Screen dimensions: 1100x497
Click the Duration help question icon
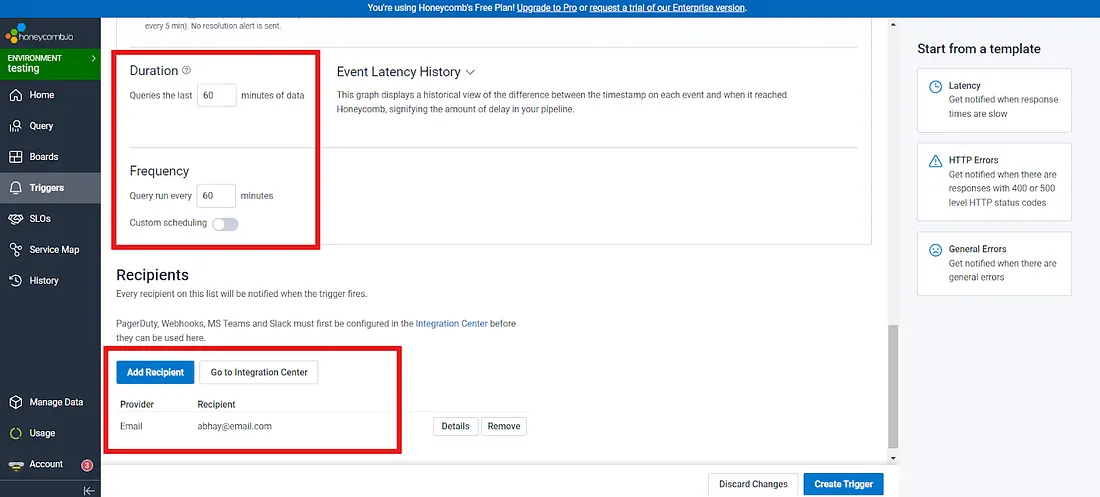[x=187, y=71]
